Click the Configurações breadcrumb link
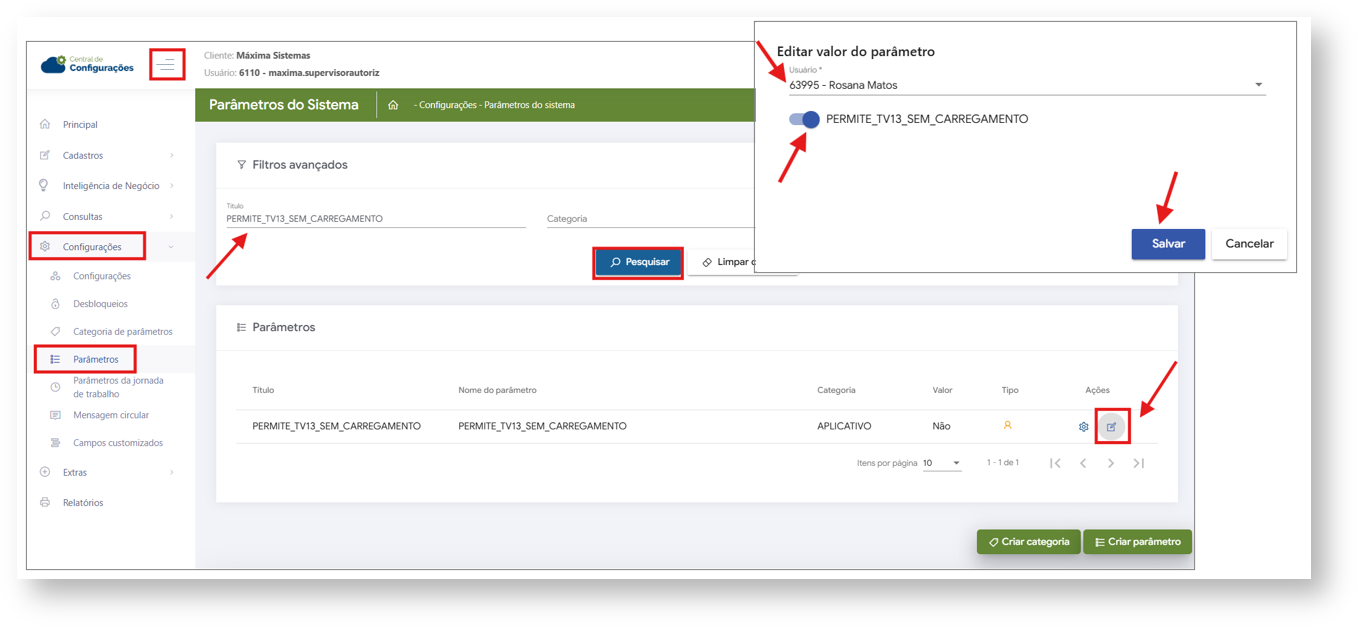 [x=447, y=105]
